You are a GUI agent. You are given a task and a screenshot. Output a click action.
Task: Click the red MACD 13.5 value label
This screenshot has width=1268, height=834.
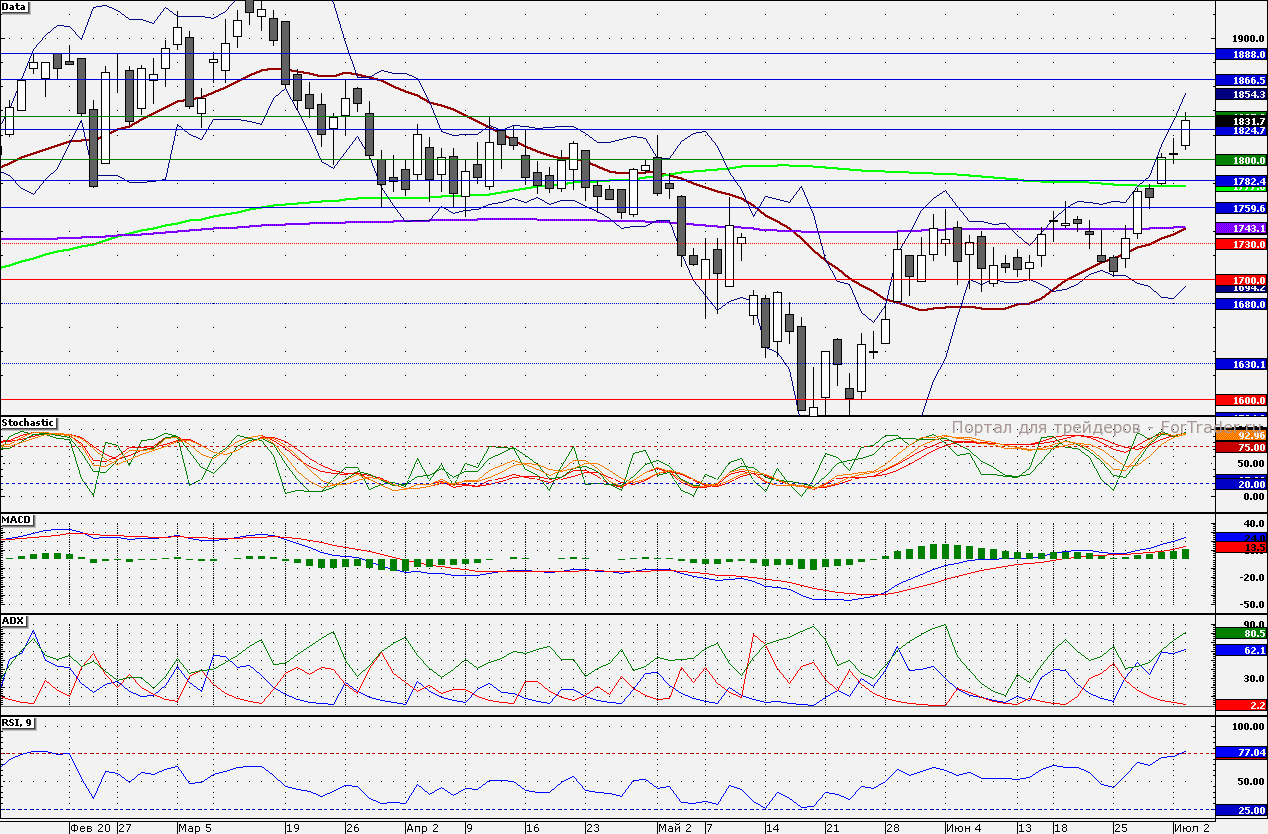coord(1241,548)
